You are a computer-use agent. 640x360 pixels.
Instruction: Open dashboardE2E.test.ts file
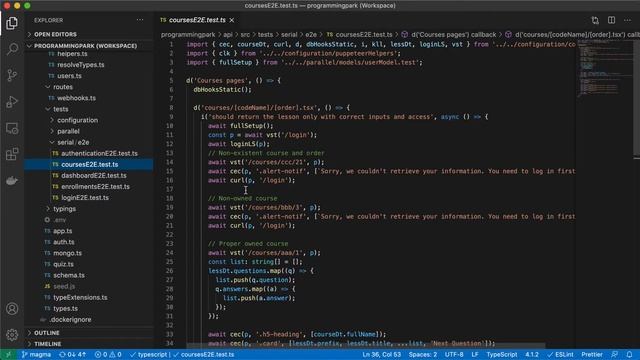click(89, 175)
